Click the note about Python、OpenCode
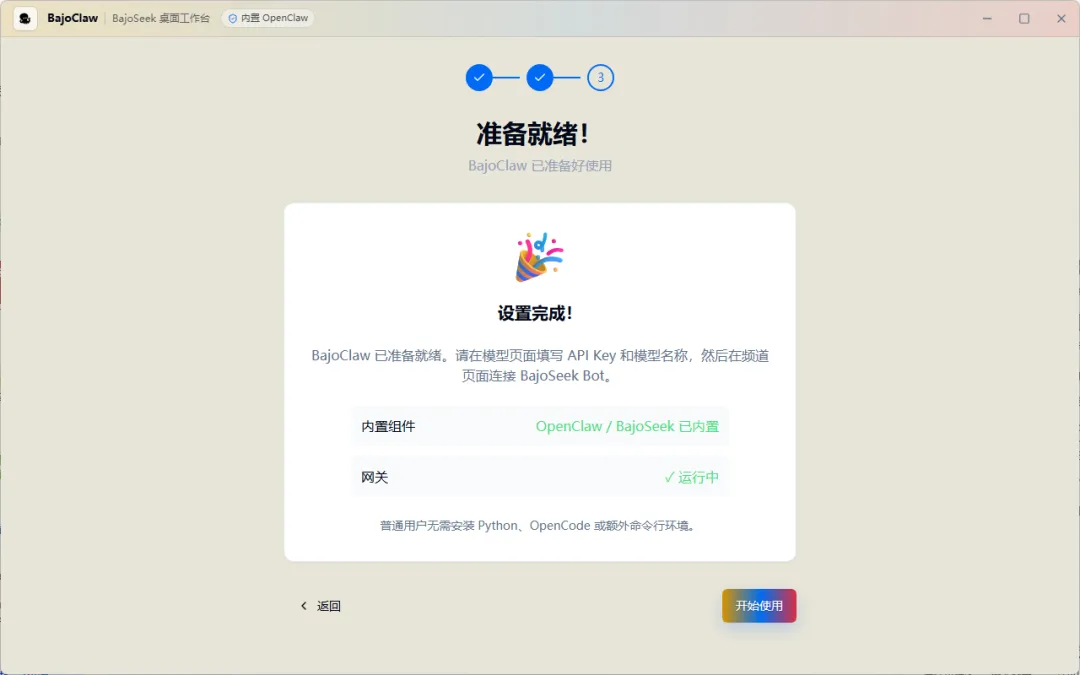 tap(539, 526)
